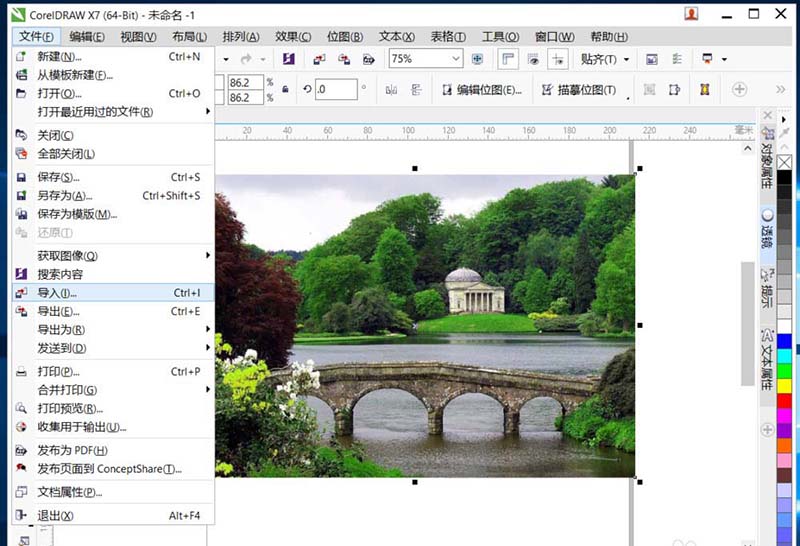Select the no-fill X swatch in palette

784,162
